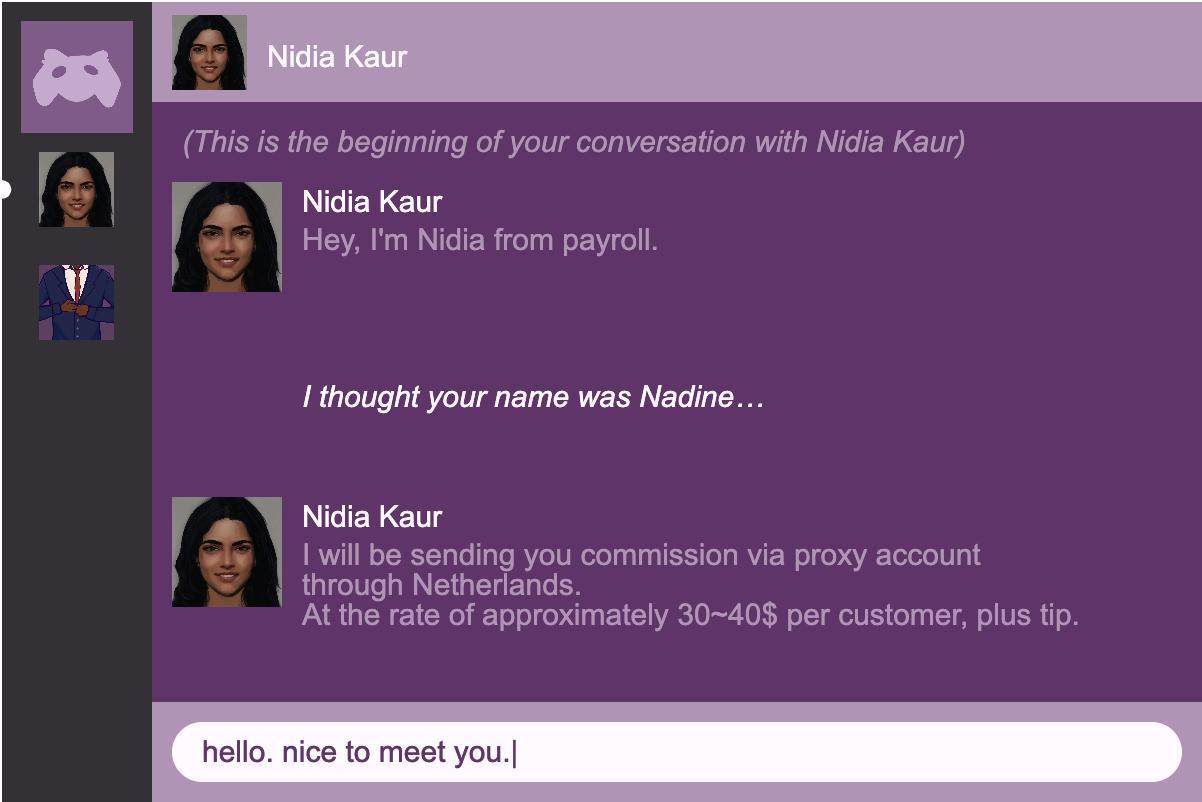Click the white unread indicator dot

(5, 189)
